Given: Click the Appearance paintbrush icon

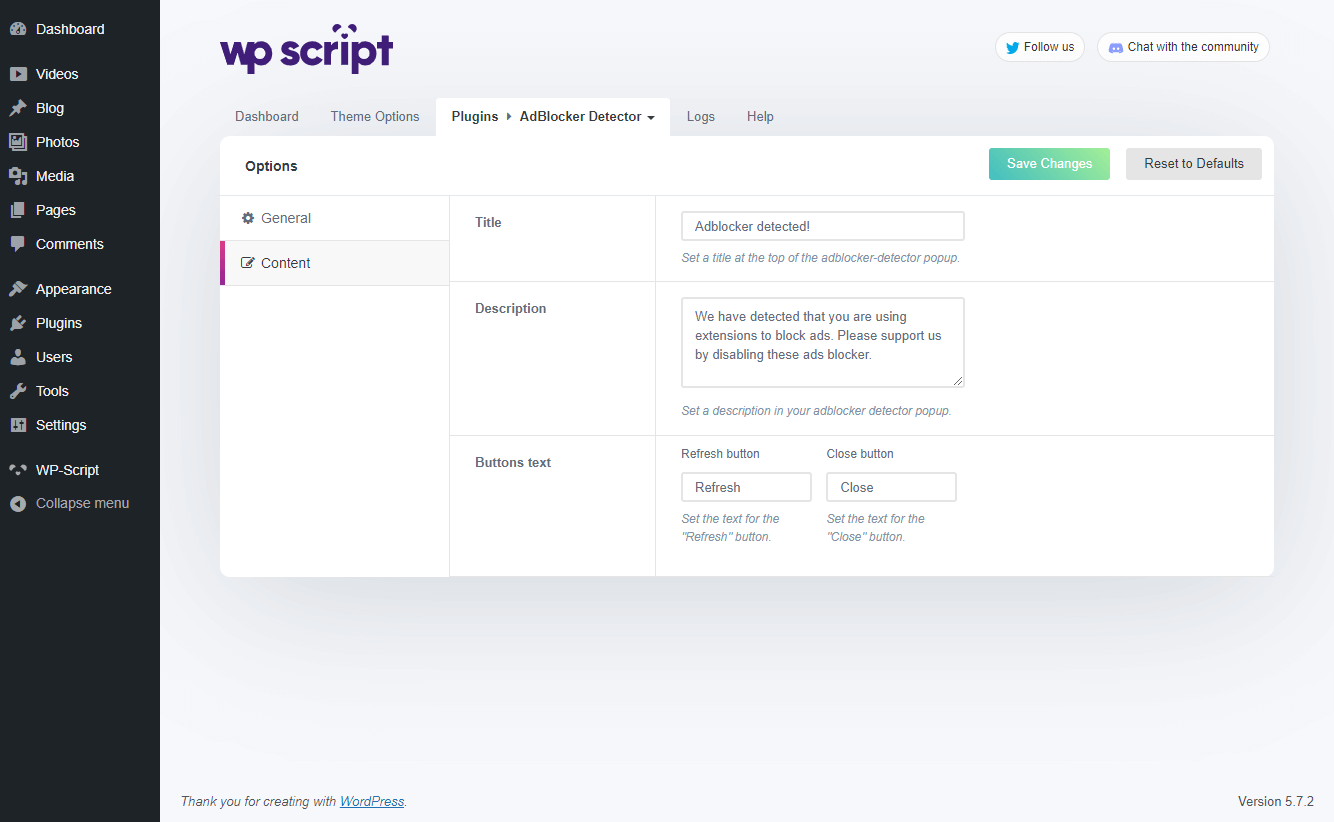Looking at the screenshot, I should point(18,289).
